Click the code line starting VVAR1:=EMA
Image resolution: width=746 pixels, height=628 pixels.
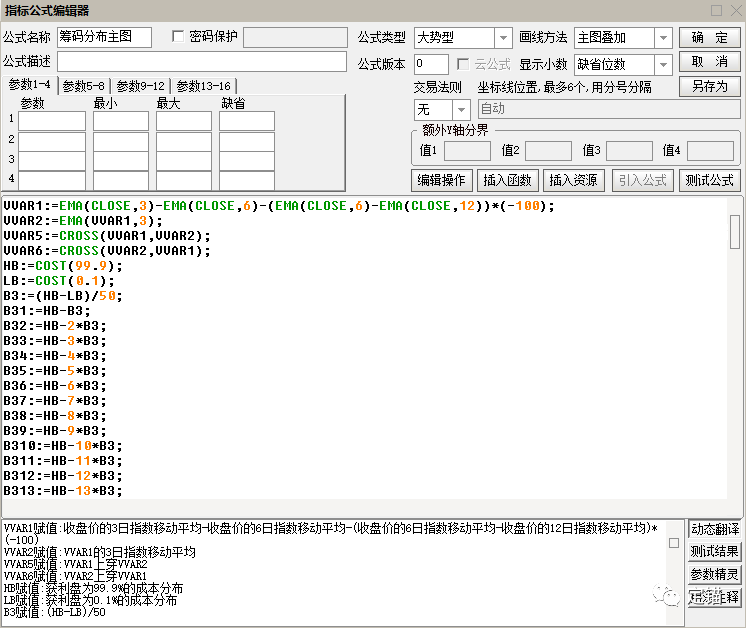coord(279,206)
